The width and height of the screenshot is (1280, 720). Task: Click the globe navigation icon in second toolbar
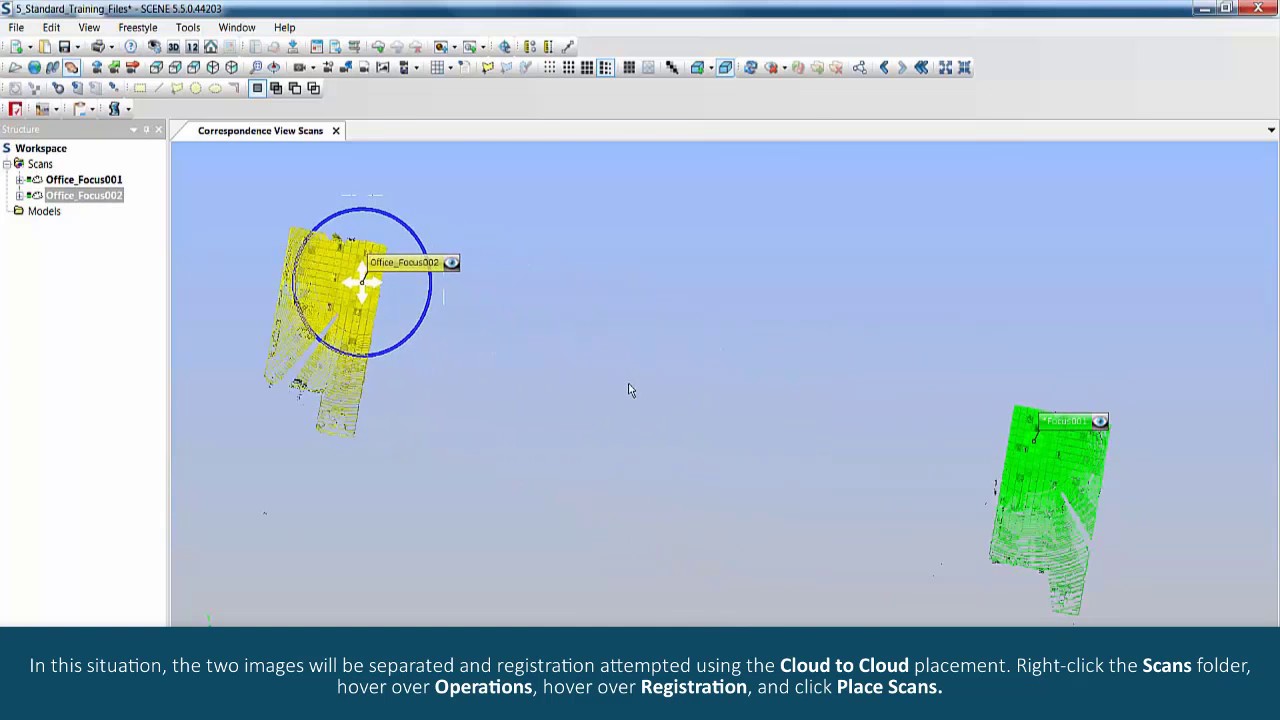pos(34,67)
